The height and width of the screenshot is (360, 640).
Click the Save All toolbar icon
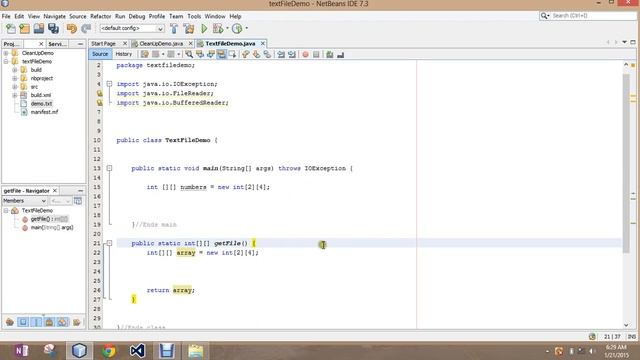53,29
